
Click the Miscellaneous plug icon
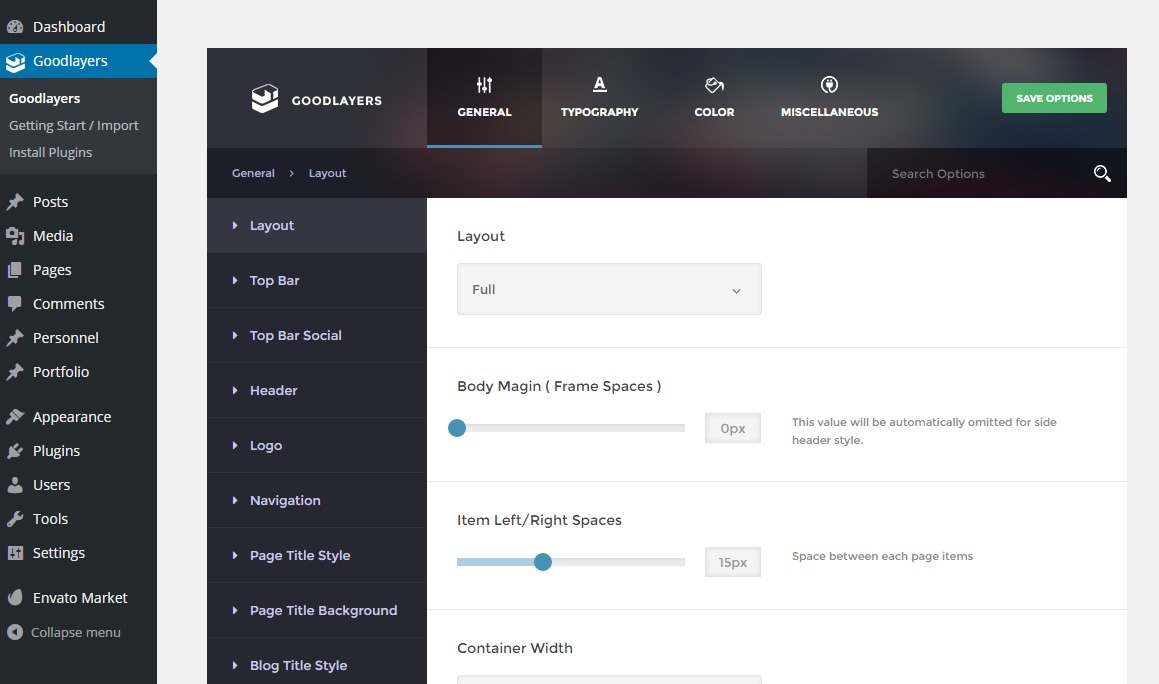pos(829,85)
